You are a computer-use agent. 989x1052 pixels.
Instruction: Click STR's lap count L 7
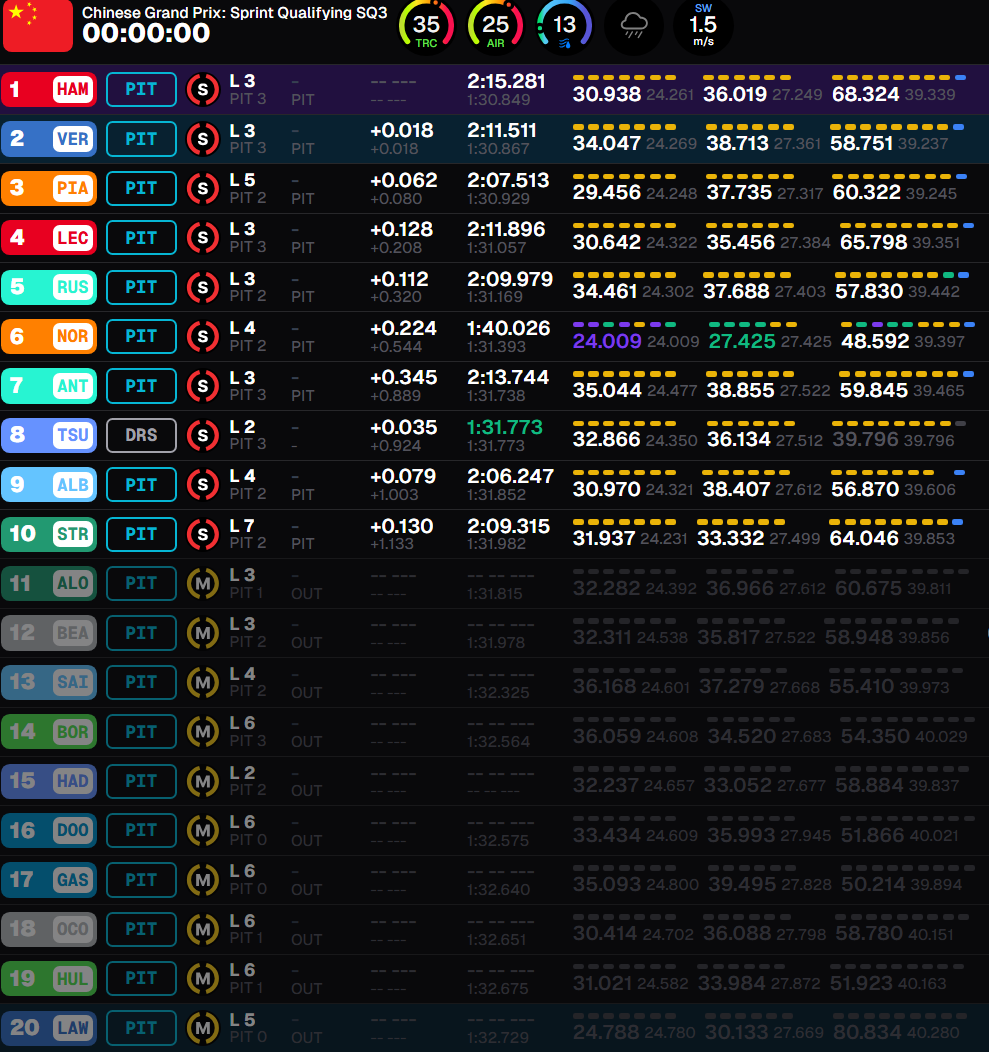[x=242, y=526]
